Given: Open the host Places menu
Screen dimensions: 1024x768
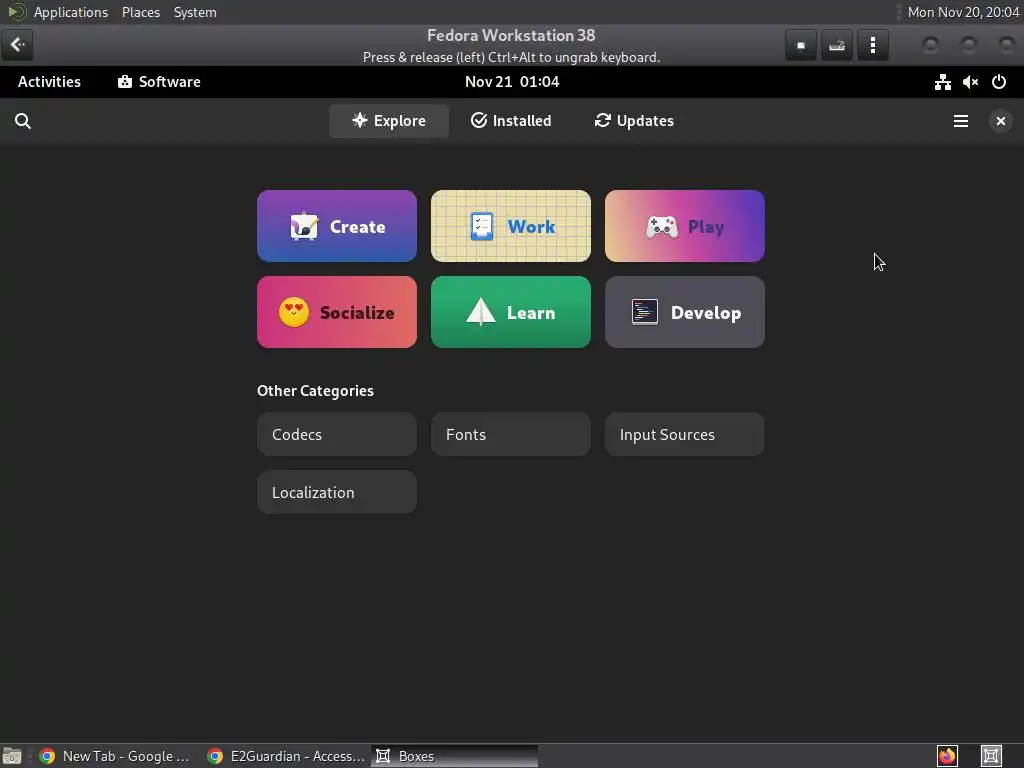Looking at the screenshot, I should click(x=141, y=12).
